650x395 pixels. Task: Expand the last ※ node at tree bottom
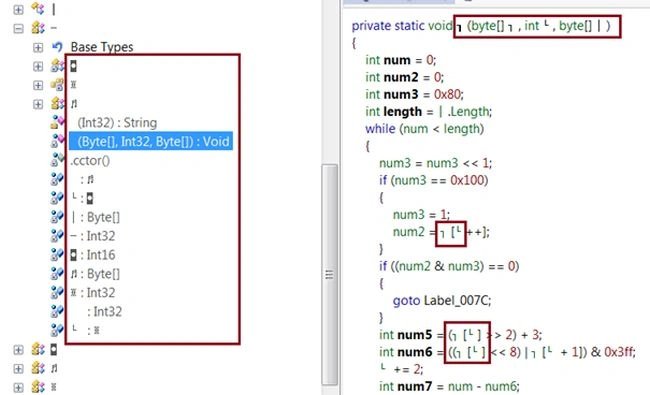[x=18, y=388]
